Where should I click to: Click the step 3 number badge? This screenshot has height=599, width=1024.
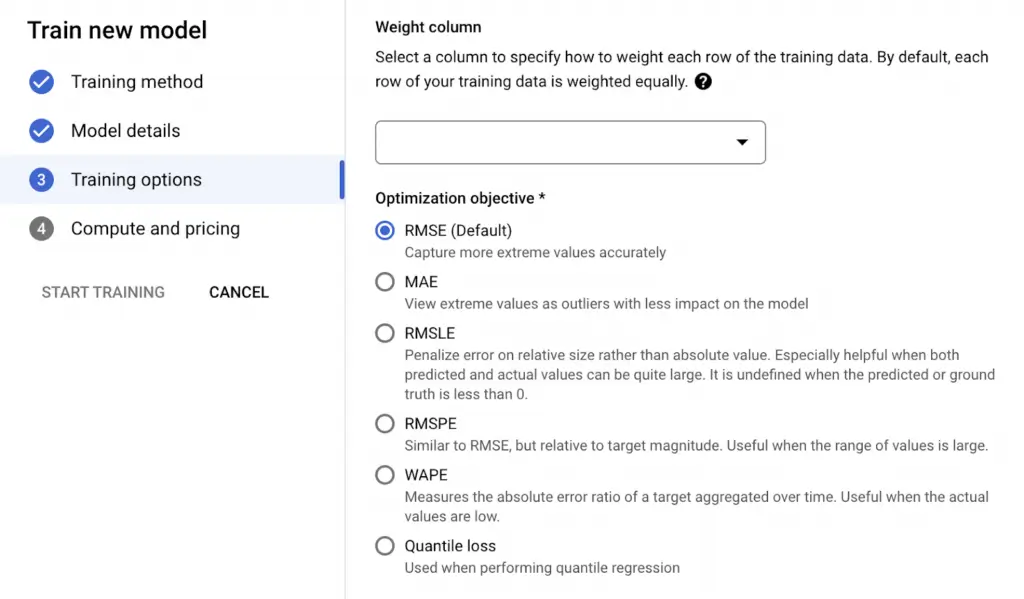pyautogui.click(x=41, y=180)
